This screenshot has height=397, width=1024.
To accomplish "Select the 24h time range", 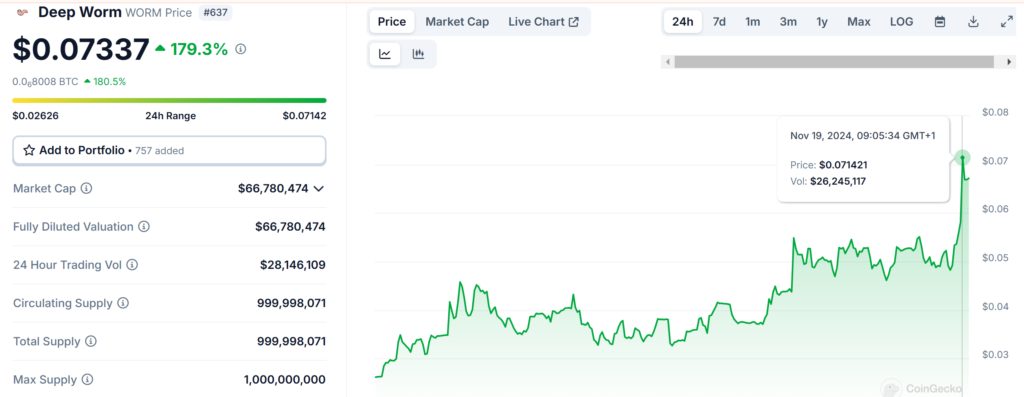I will tap(682, 22).
